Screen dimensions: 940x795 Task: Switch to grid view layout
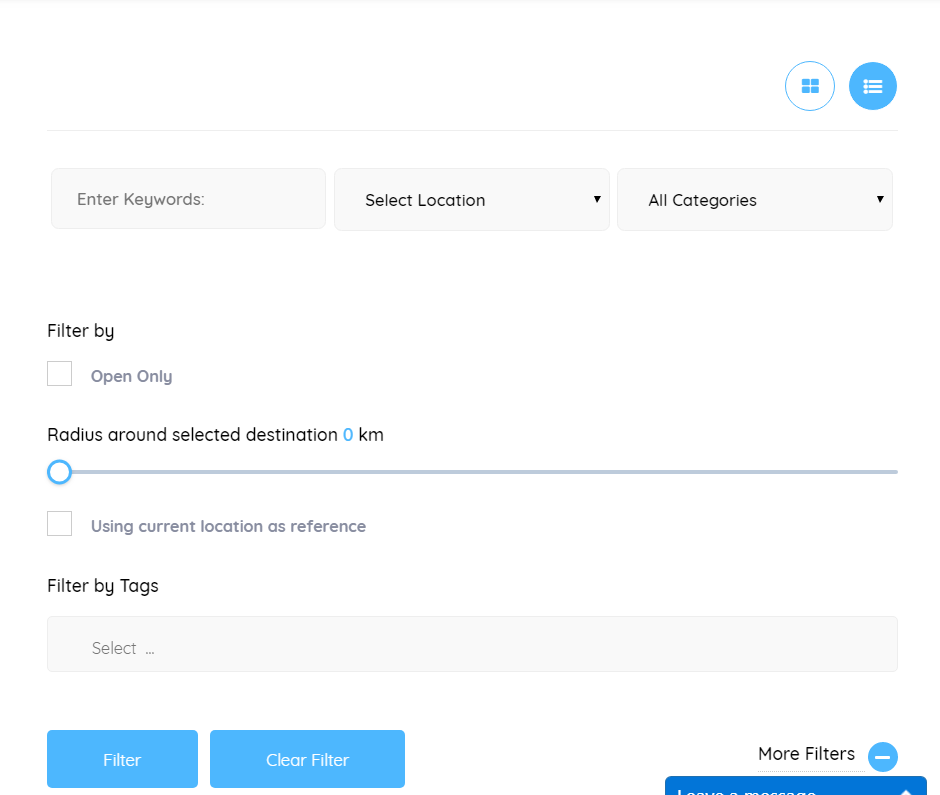pyautogui.click(x=810, y=87)
